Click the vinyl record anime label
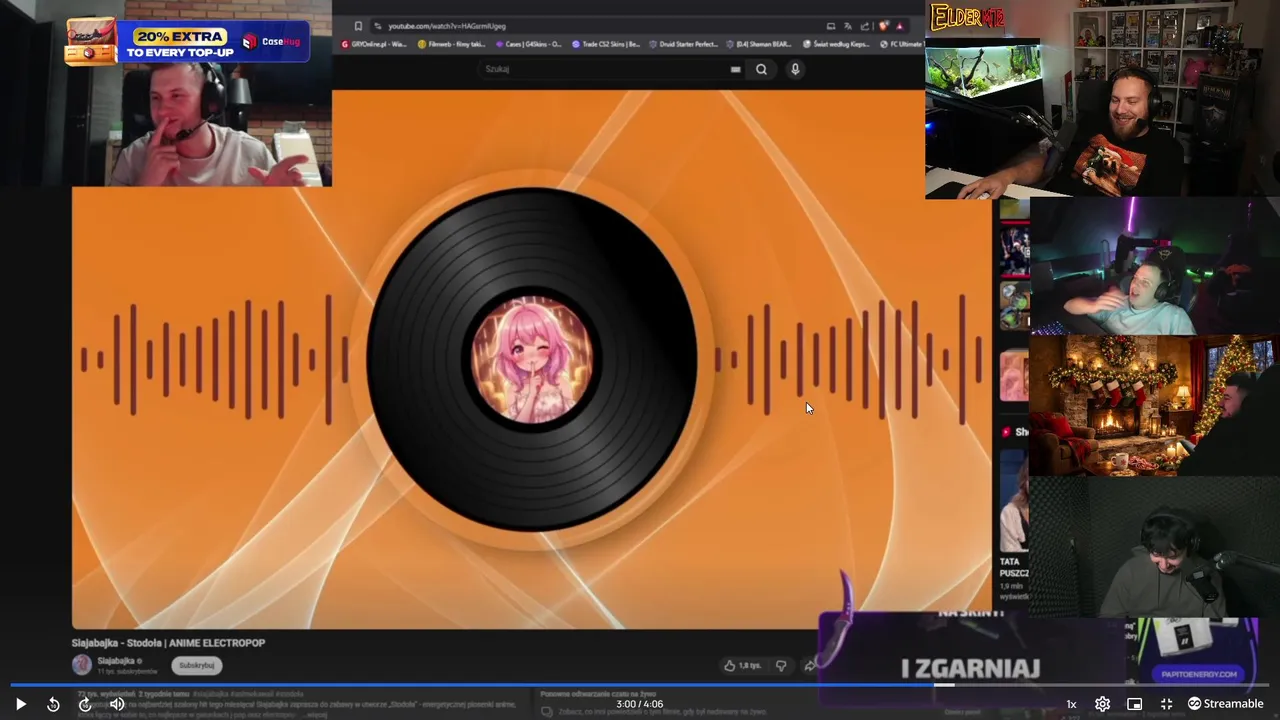 pos(532,358)
